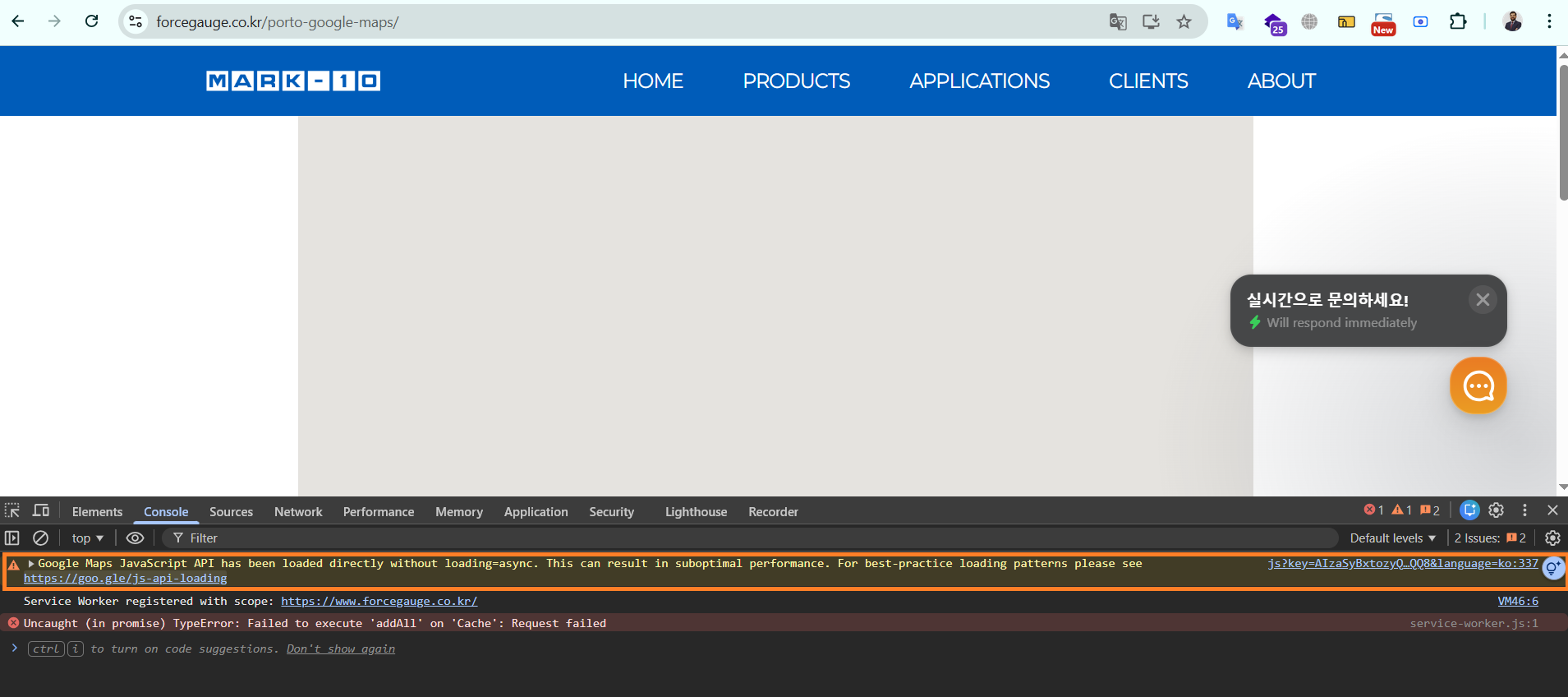The image size is (1568, 697).
Task: Open the https://www.forcegauge.co.kr/ scope link
Action: (x=379, y=602)
